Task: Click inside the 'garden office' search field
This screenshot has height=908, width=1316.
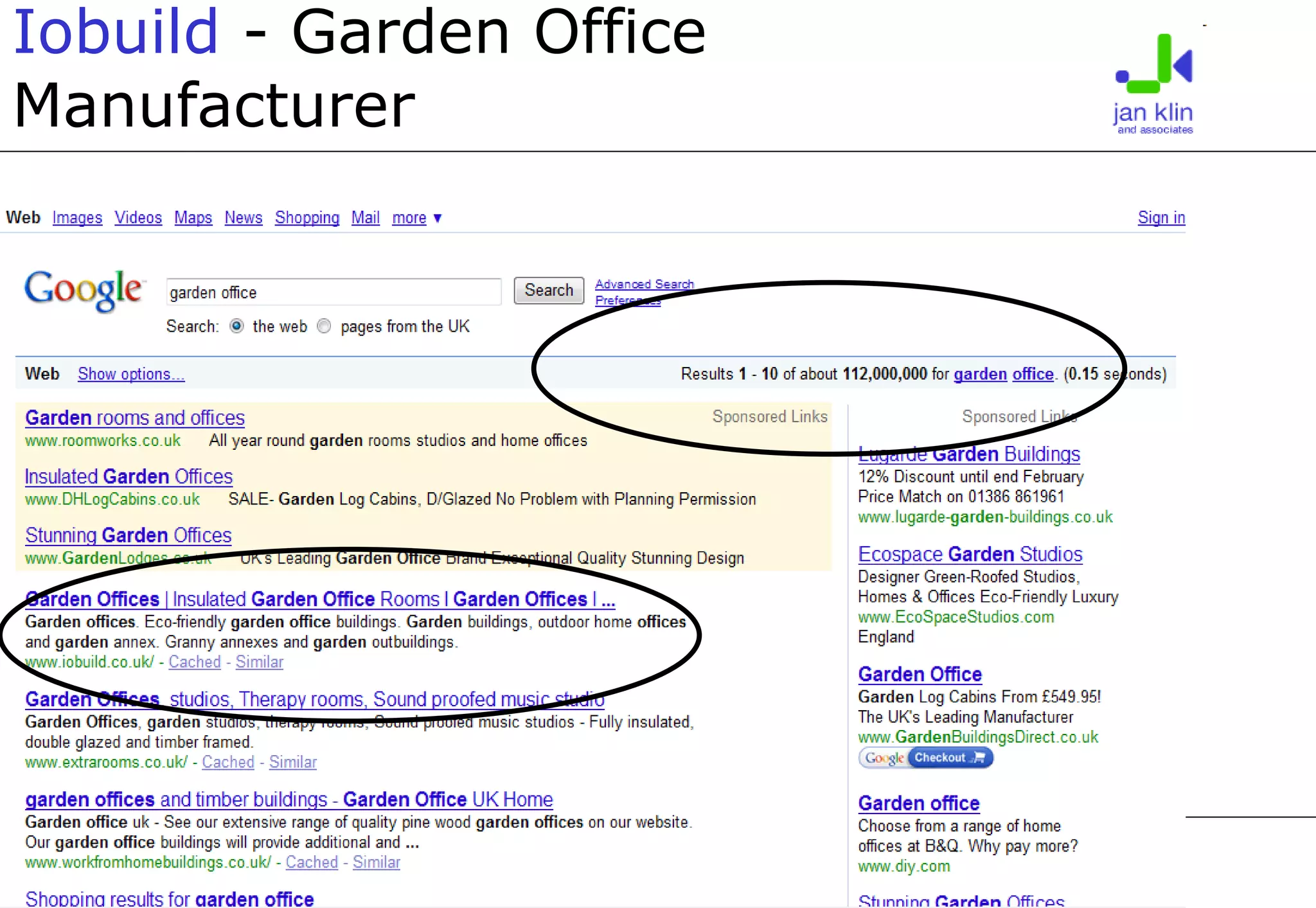Action: (333, 292)
